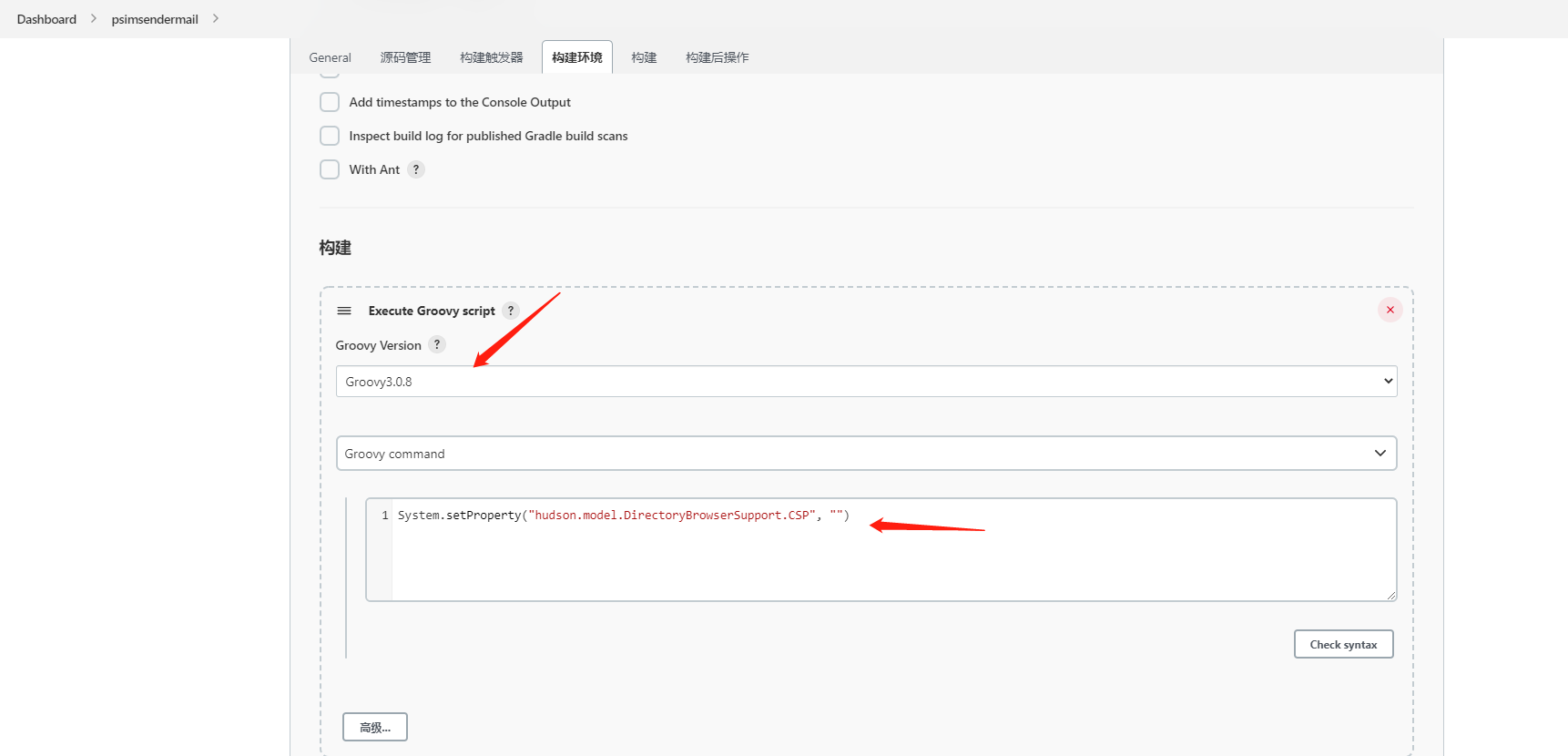Image resolution: width=1568 pixels, height=756 pixels.
Task: Expand the Groovy command type dropdown
Action: click(866, 454)
